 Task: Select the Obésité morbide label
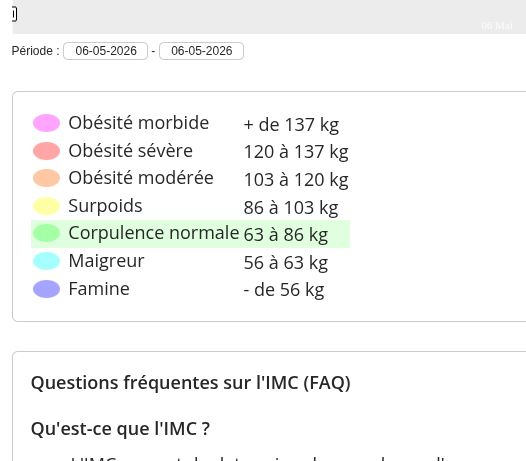139,123
